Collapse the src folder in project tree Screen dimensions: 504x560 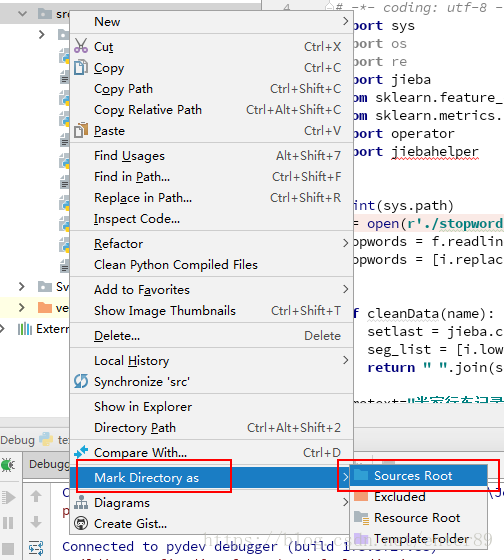pos(23,14)
